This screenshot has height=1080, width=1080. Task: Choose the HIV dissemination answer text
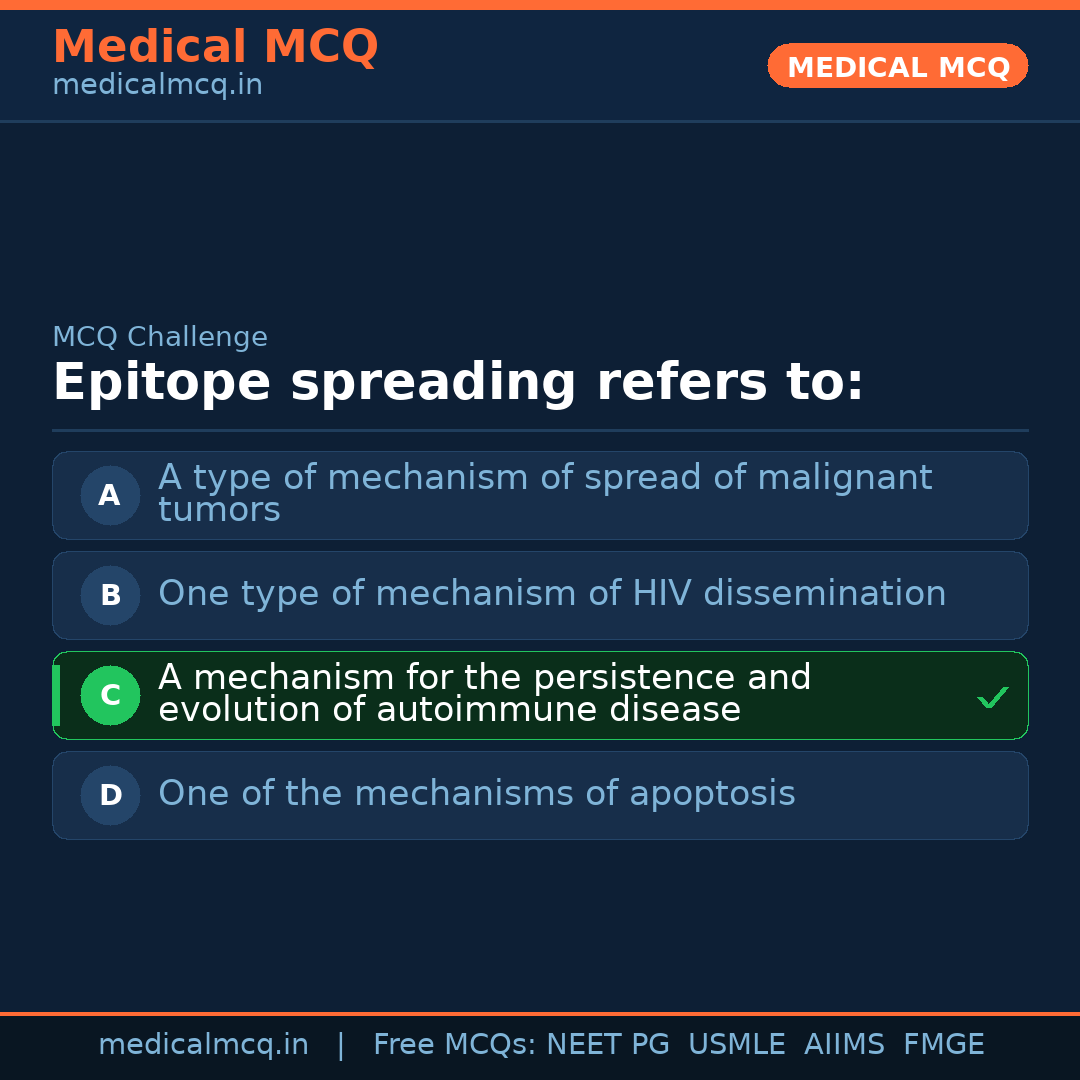[552, 594]
